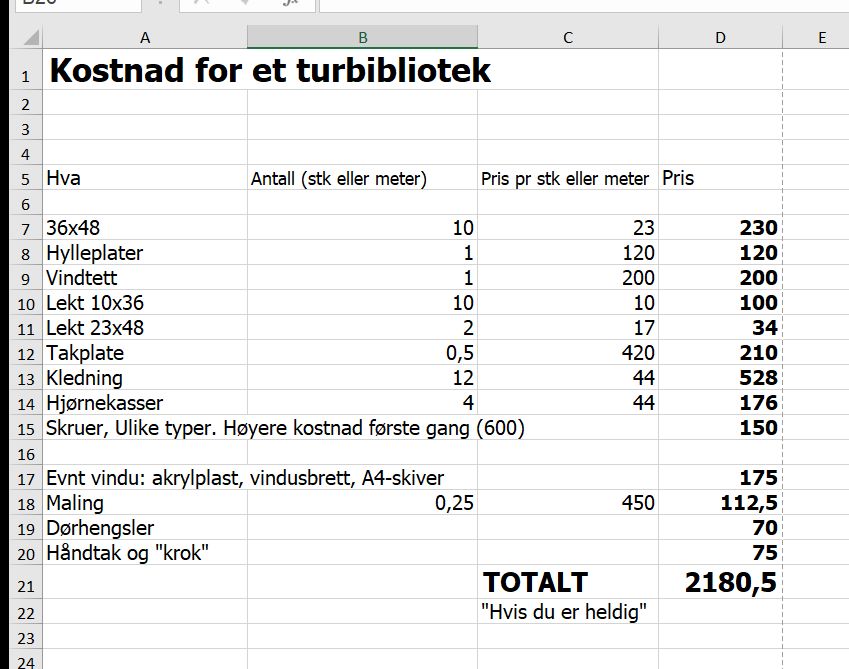Select the Maling quantity '0,25'

point(362,503)
